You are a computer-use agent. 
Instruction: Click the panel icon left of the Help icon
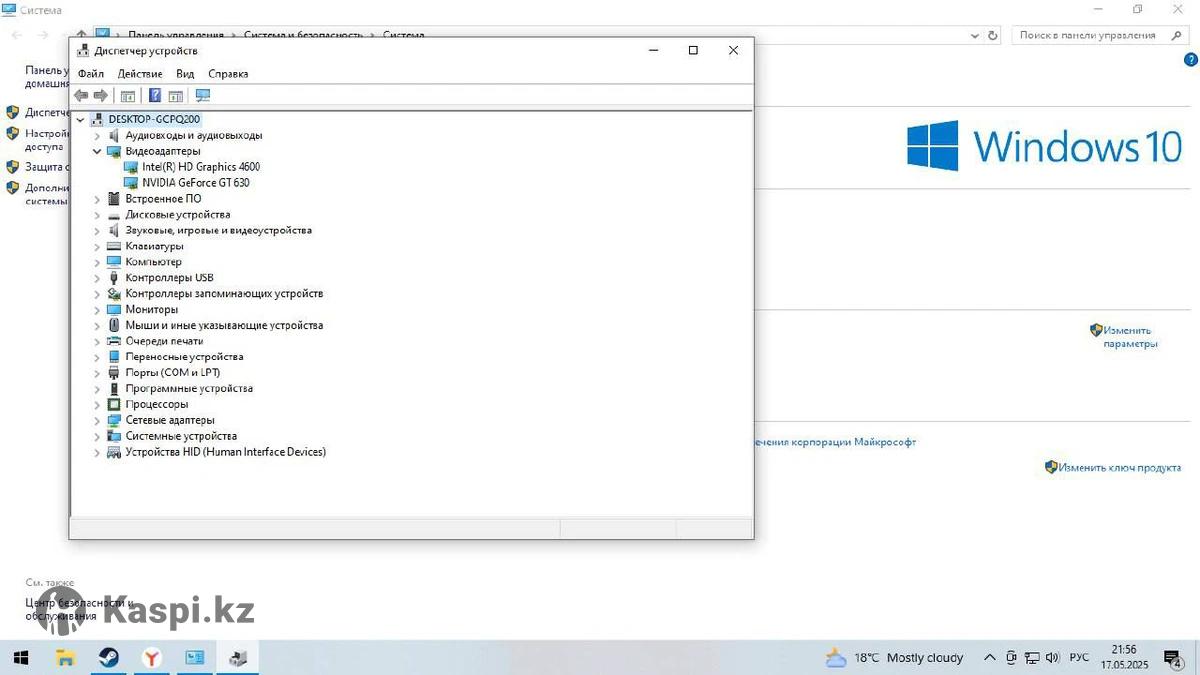128,96
